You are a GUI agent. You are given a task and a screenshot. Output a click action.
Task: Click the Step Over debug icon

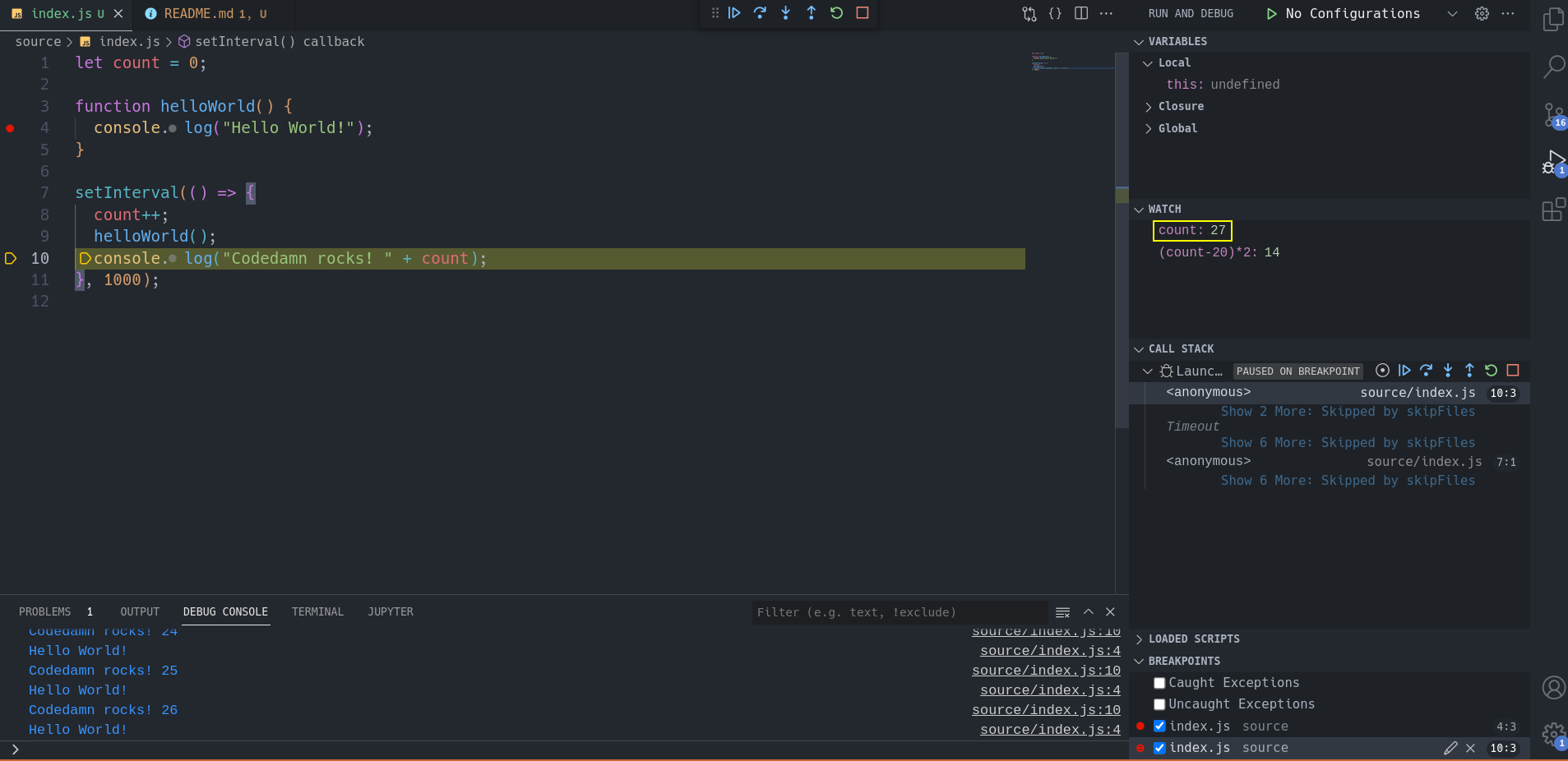(x=761, y=13)
